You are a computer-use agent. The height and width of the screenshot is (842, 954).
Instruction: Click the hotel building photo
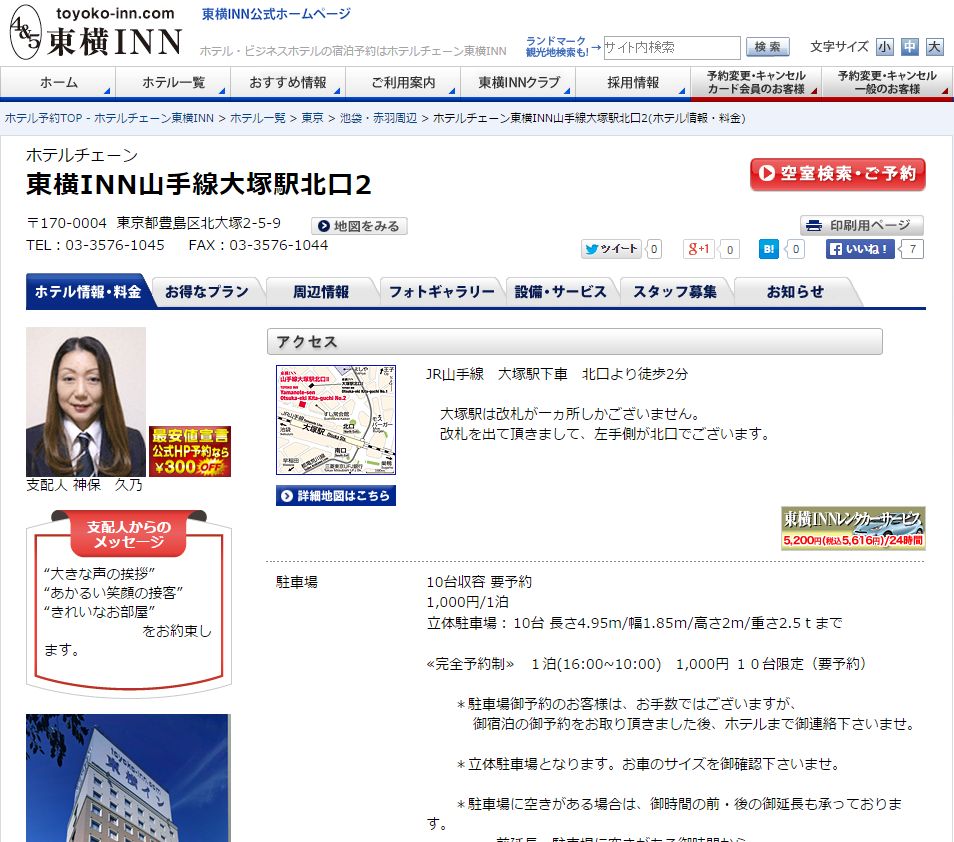(x=128, y=778)
